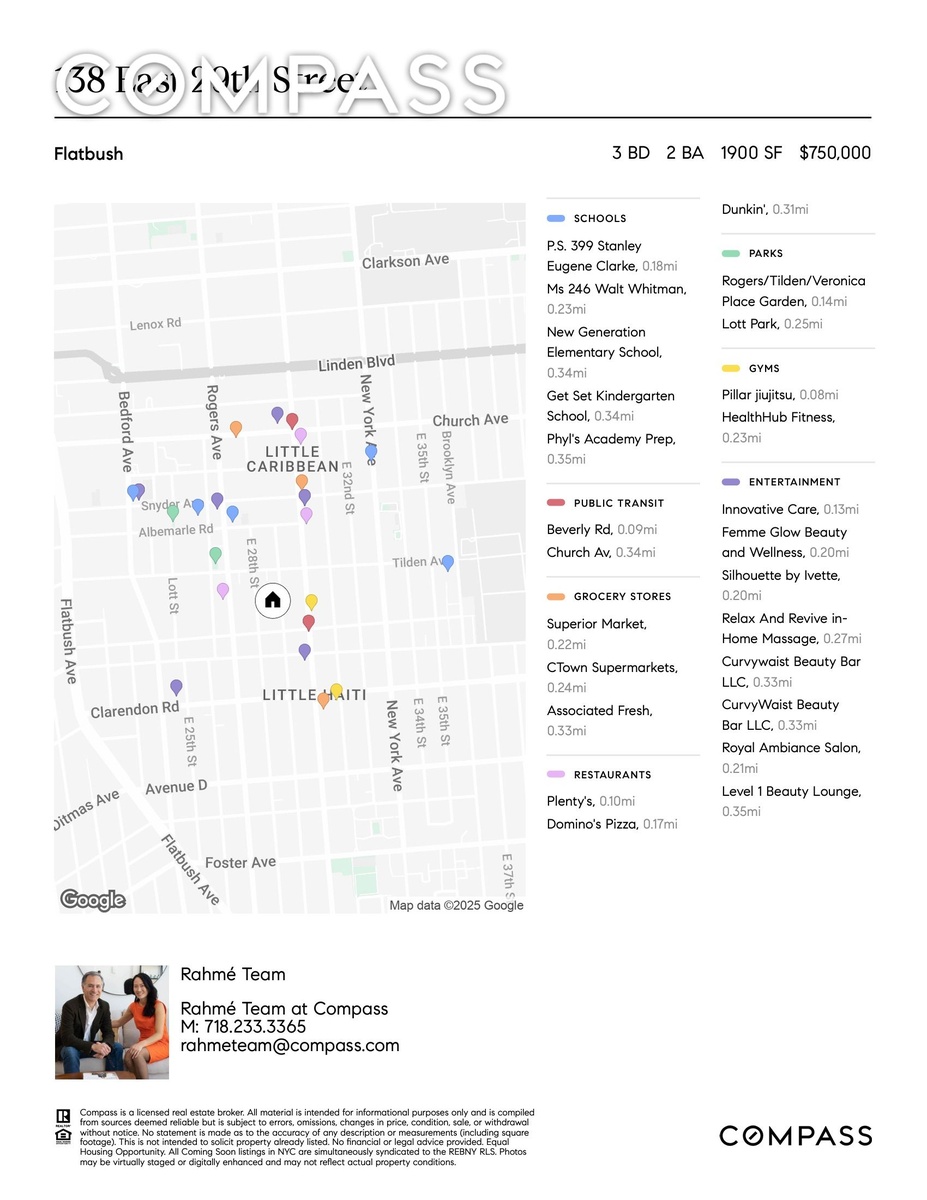927x1200 pixels.
Task: Click the pink restaurant pin left of home marker
Action: (x=223, y=591)
